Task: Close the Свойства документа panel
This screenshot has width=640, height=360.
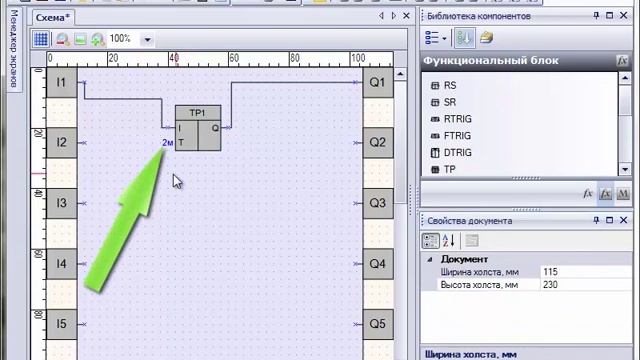Action: click(623, 220)
